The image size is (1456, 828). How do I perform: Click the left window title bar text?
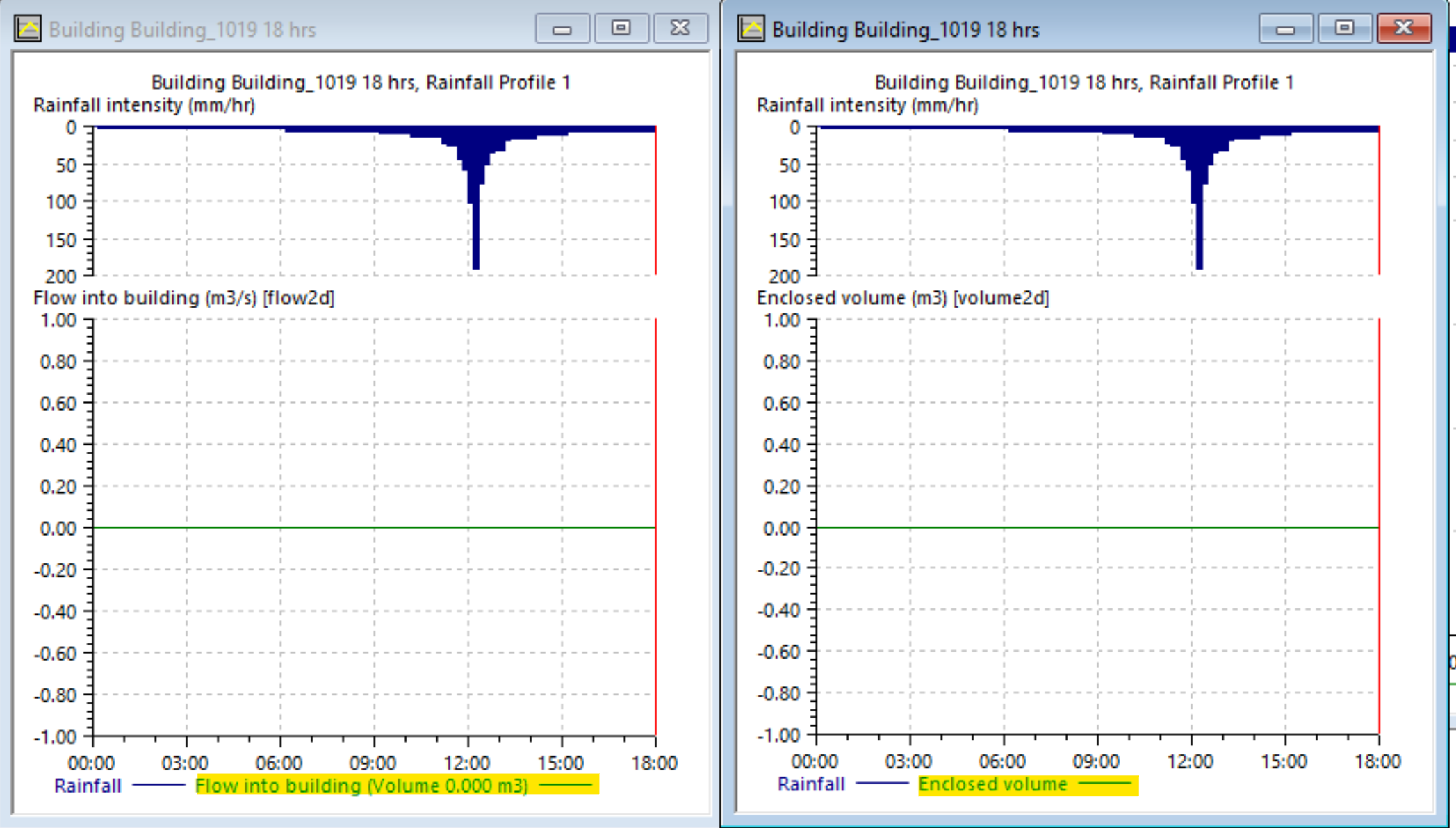182,30
